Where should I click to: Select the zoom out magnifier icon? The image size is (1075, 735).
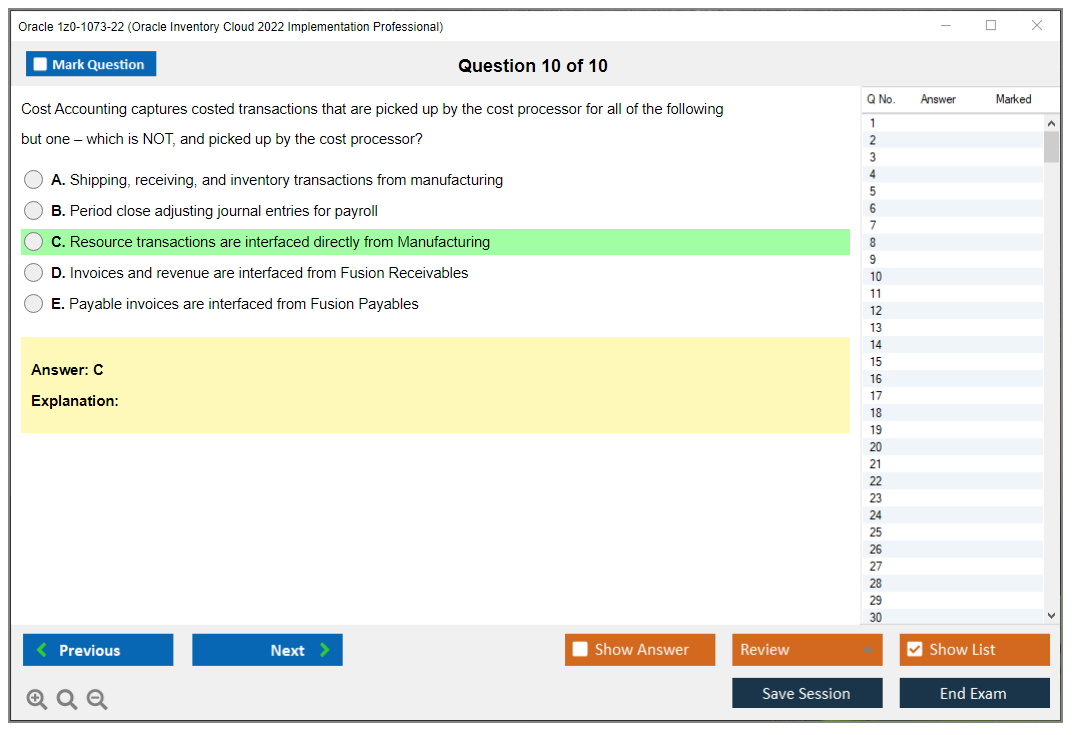[96, 699]
